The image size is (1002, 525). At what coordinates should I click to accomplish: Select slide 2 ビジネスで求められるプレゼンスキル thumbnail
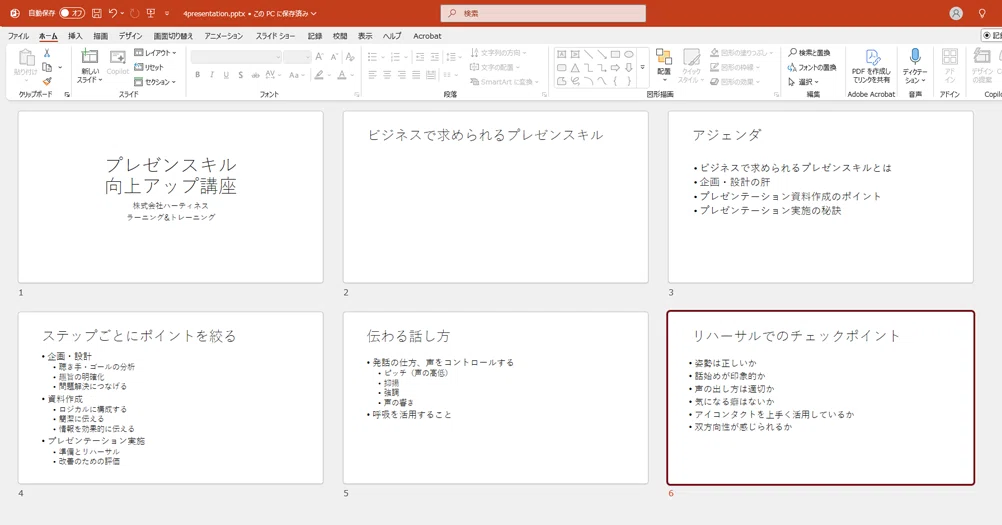point(495,197)
